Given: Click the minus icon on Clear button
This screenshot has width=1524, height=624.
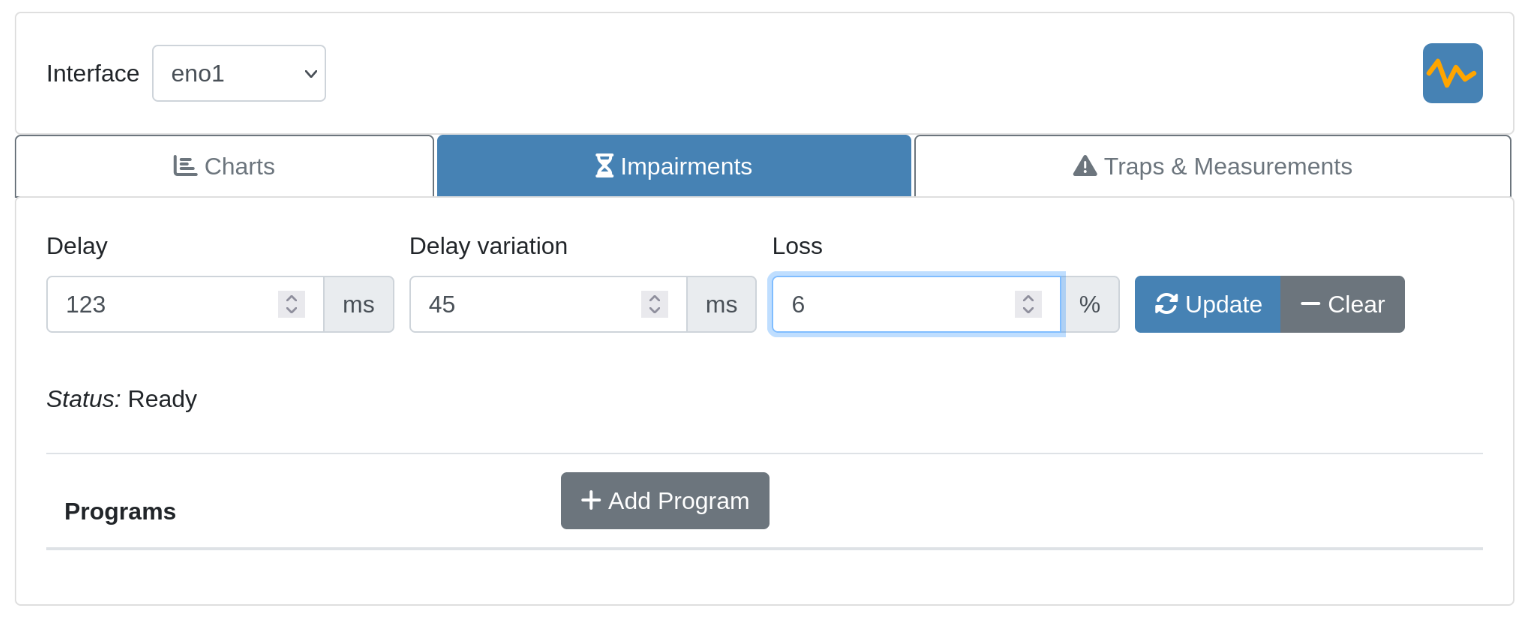Looking at the screenshot, I should click(1310, 304).
